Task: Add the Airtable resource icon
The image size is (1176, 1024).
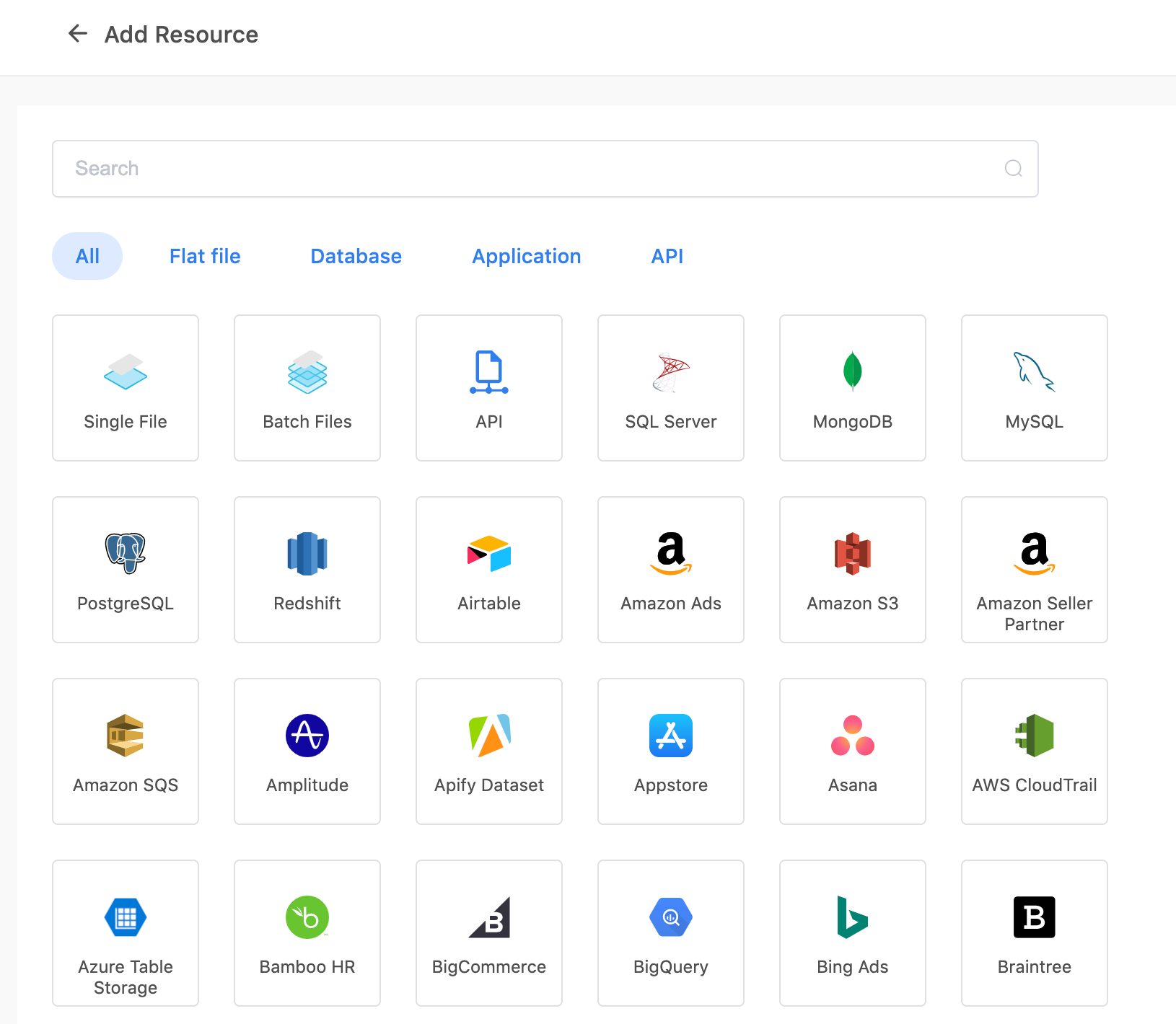Action: coord(489,553)
